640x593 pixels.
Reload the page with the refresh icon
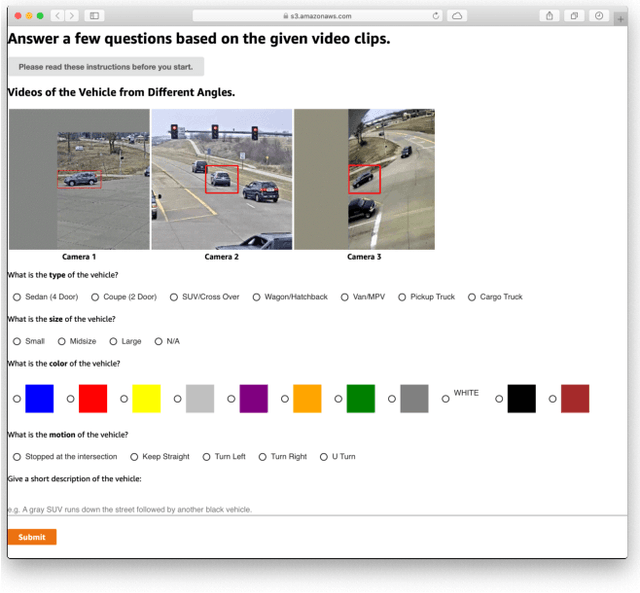436,16
